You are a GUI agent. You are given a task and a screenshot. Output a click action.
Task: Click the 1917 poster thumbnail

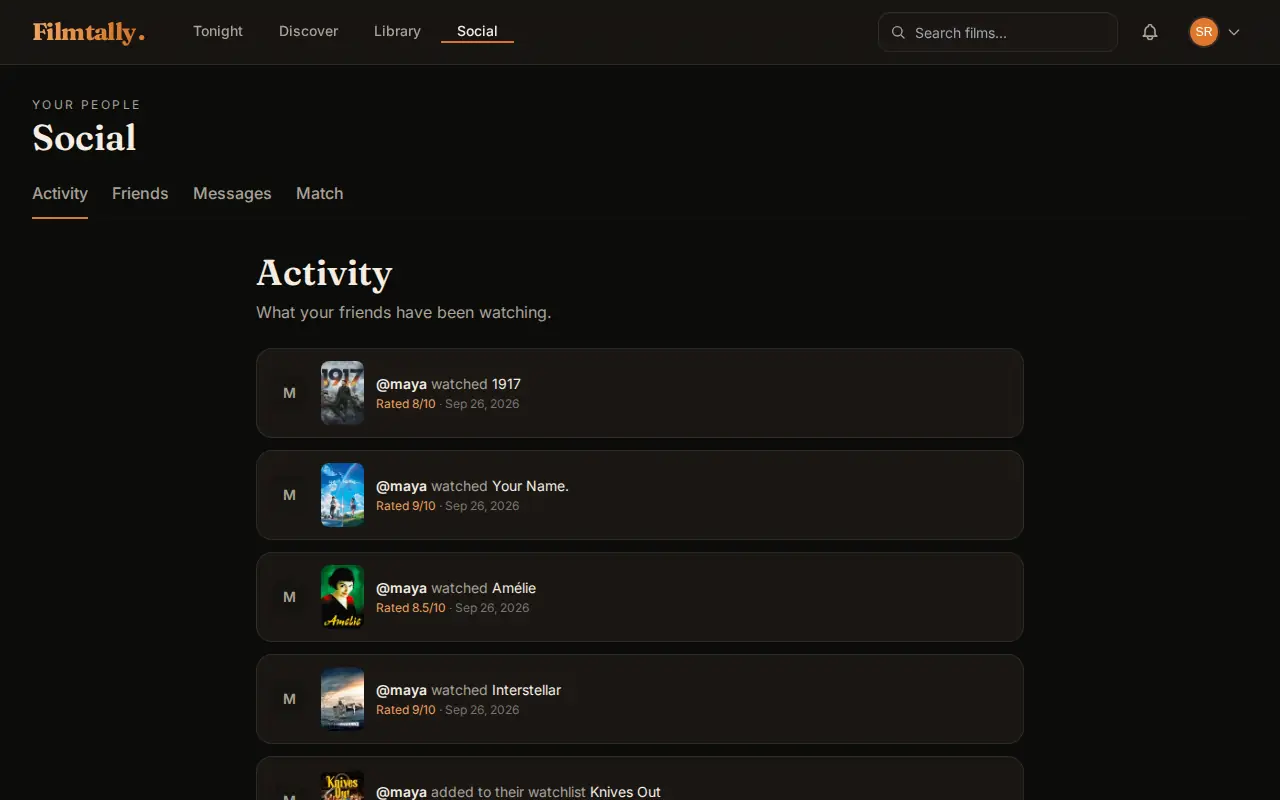point(342,393)
